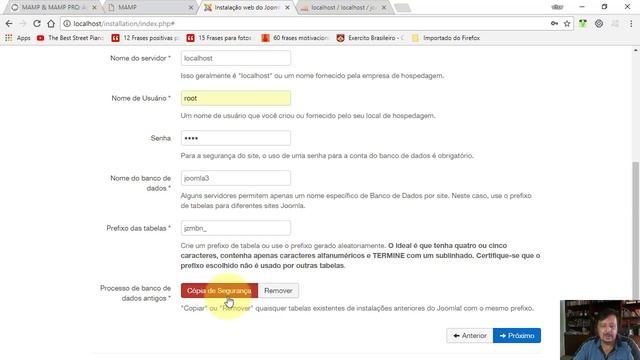Go to the previous step with Anterior

coord(470,336)
